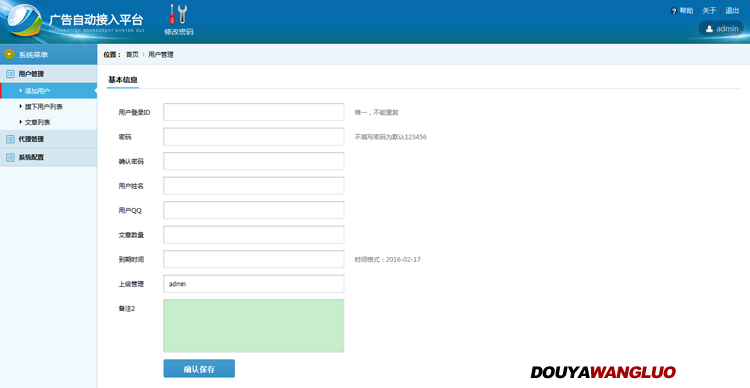The image size is (750, 388).
Task: Focus the 密码 input field
Action: [x=254, y=137]
